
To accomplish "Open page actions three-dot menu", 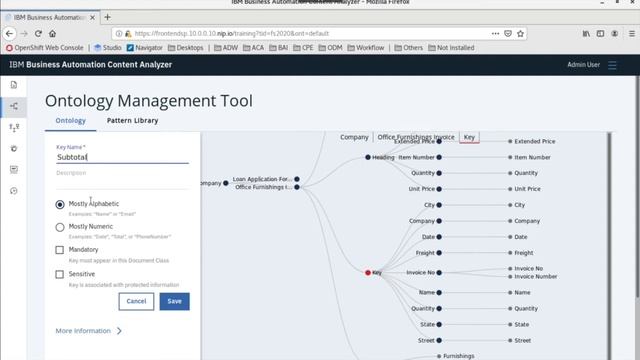I will [x=495, y=33].
